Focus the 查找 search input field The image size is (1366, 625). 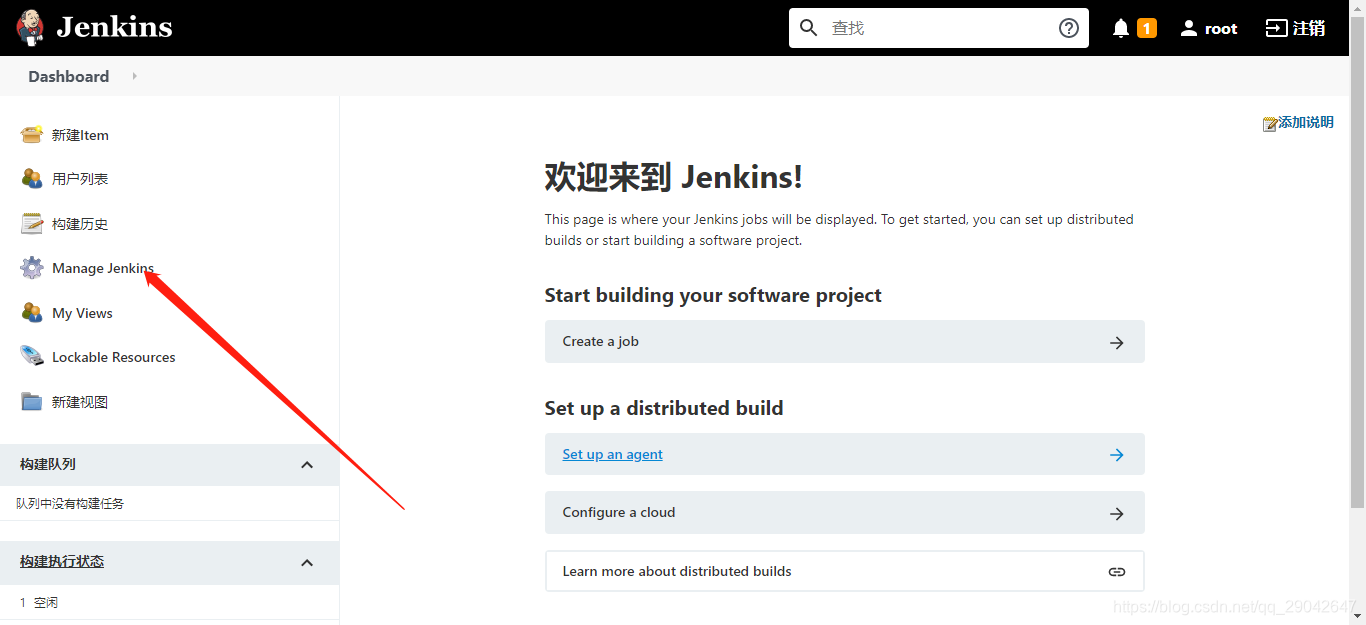(x=940, y=28)
